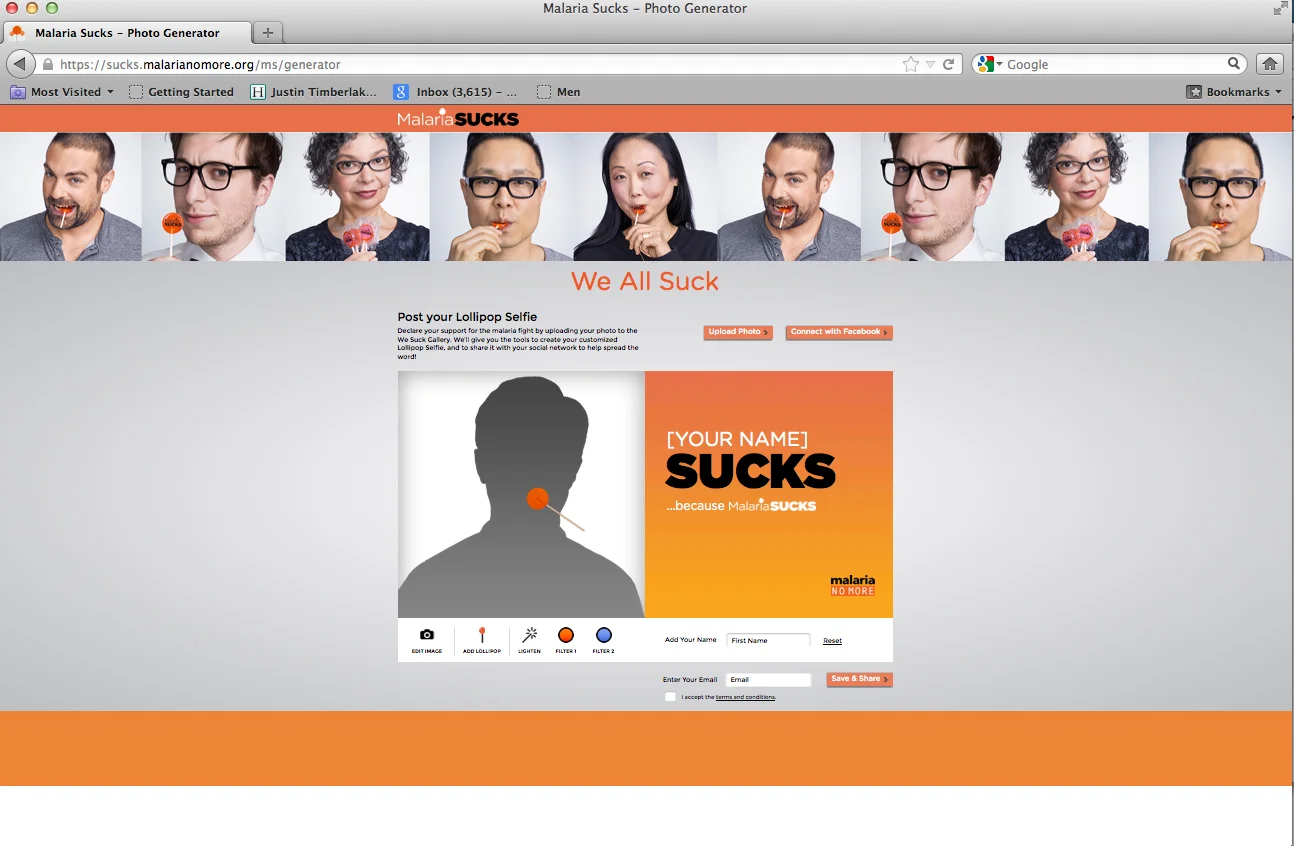Image resolution: width=1294 pixels, height=846 pixels.
Task: Open a new tab with plus button
Action: coord(267,32)
